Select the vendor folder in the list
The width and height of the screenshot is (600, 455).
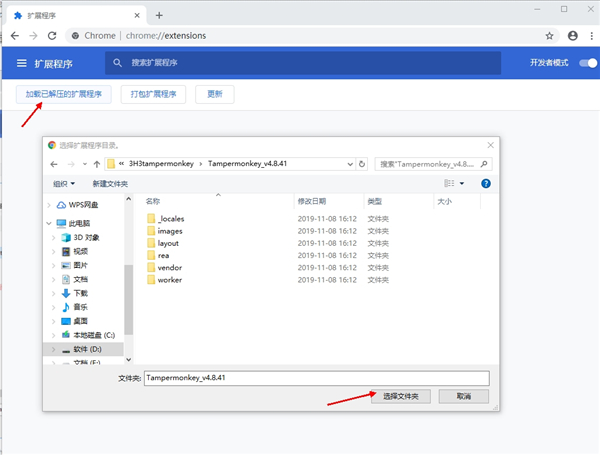pyautogui.click(x=169, y=267)
